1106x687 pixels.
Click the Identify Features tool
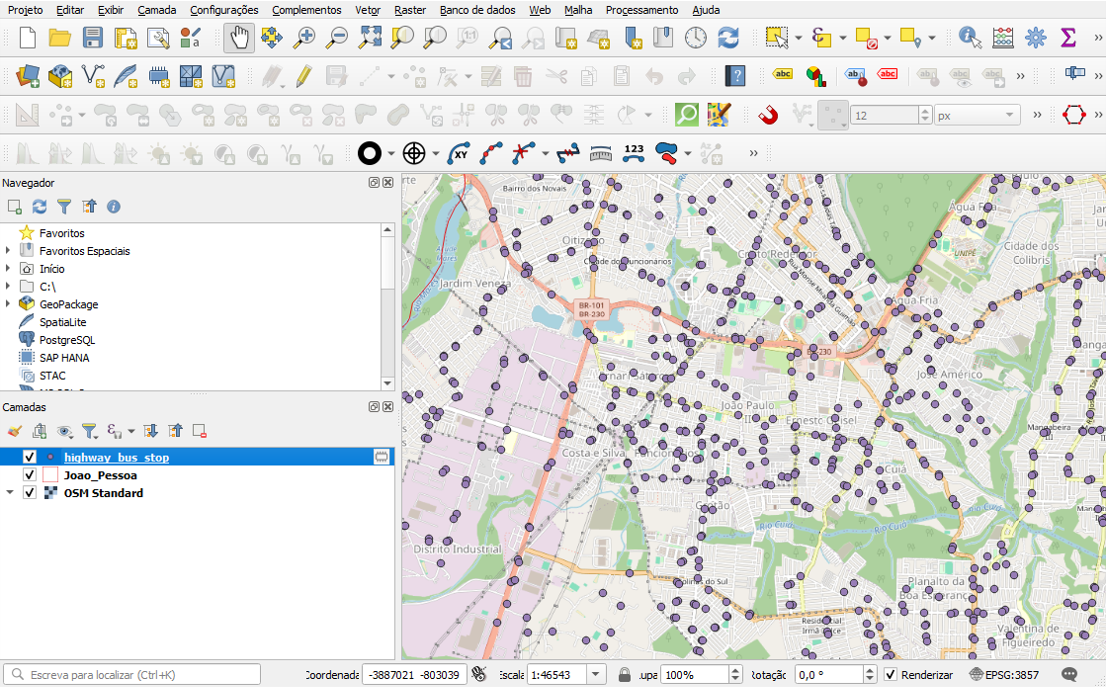969,38
